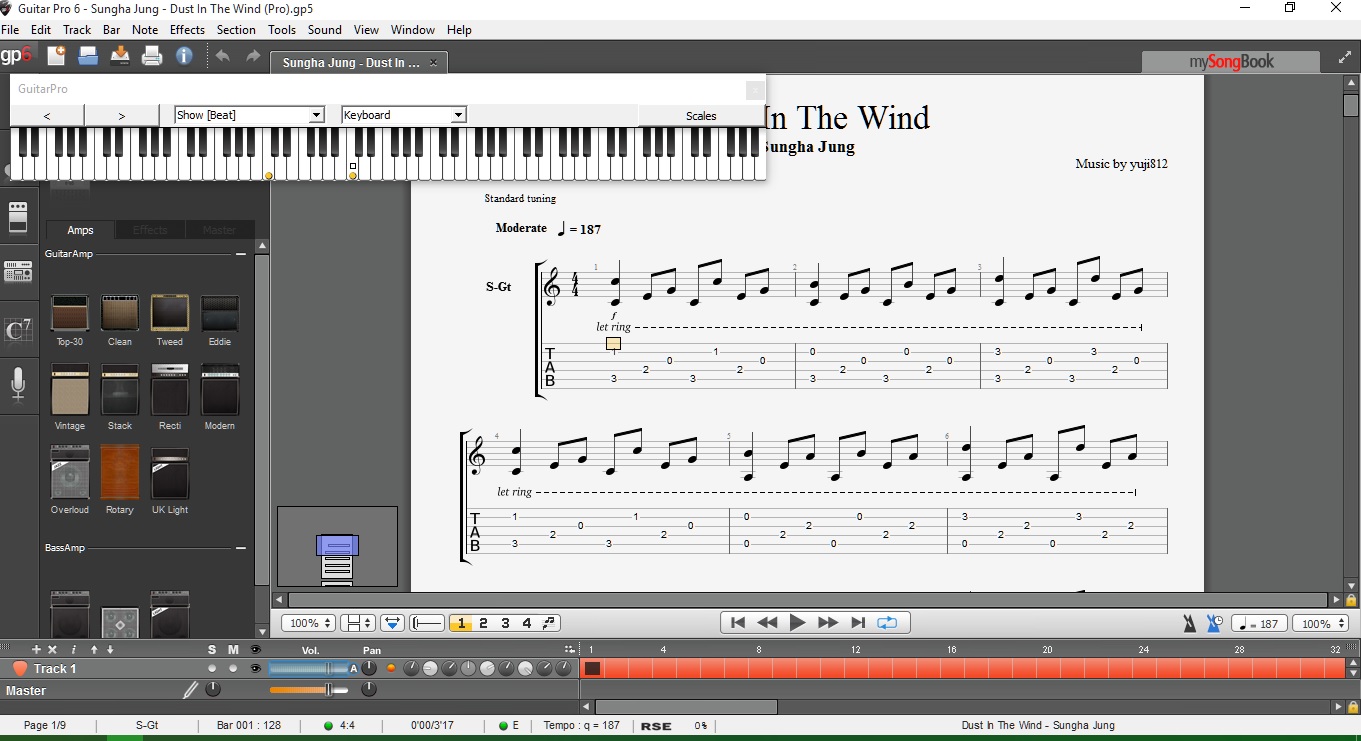Click the Scales button in keyboard panel
1361x741 pixels.
[701, 116]
